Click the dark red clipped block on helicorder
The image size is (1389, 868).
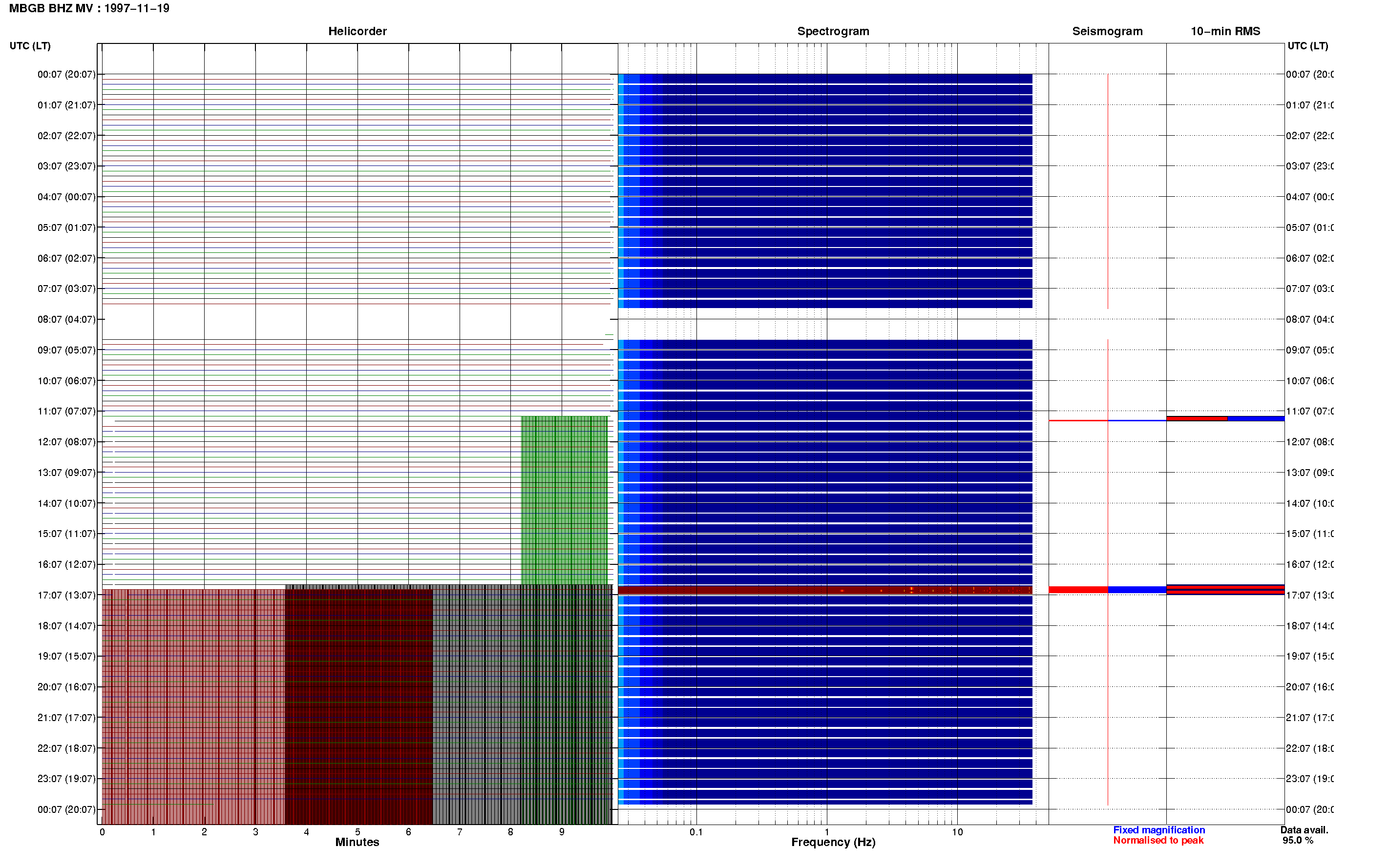(358, 707)
